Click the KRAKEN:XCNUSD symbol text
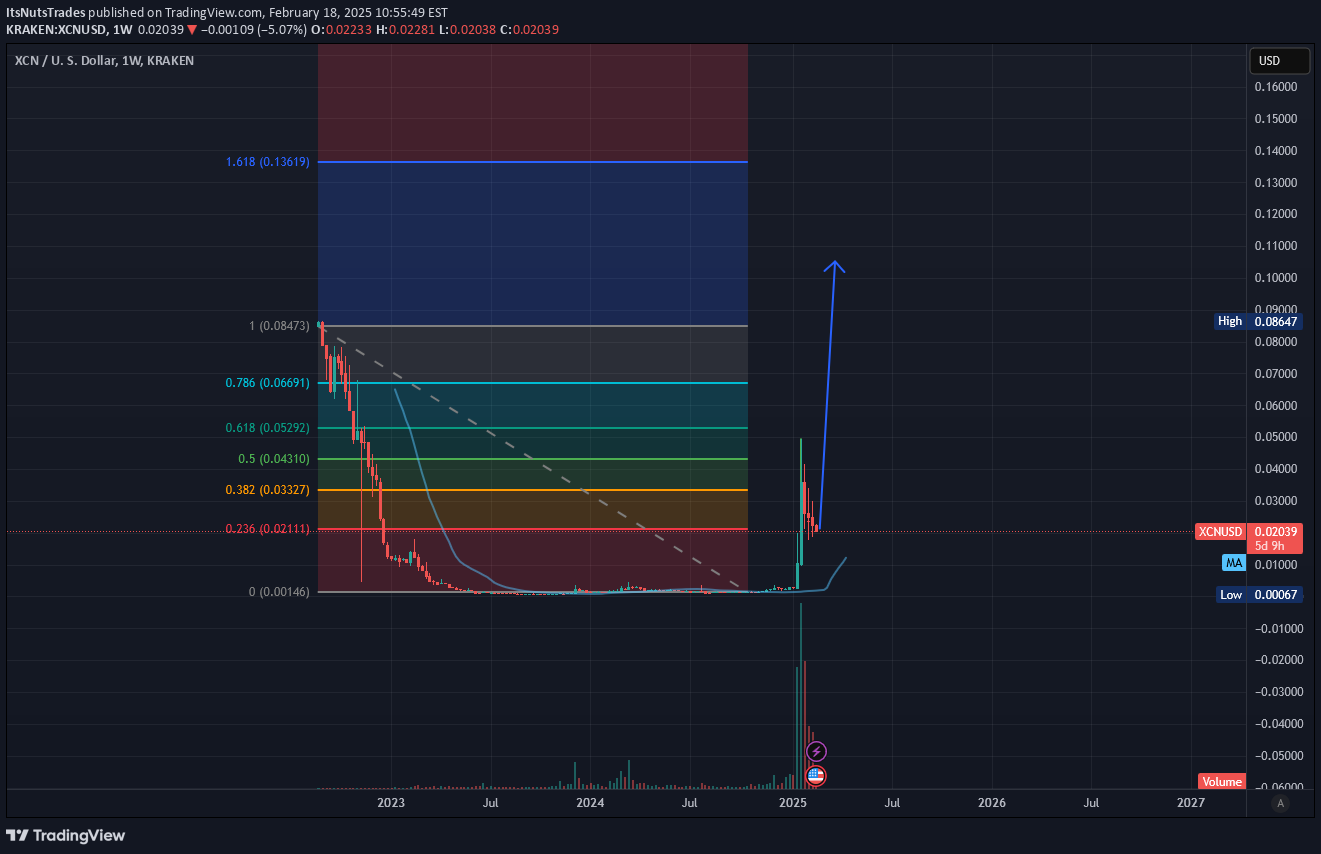The width and height of the screenshot is (1321, 854). 57,30
